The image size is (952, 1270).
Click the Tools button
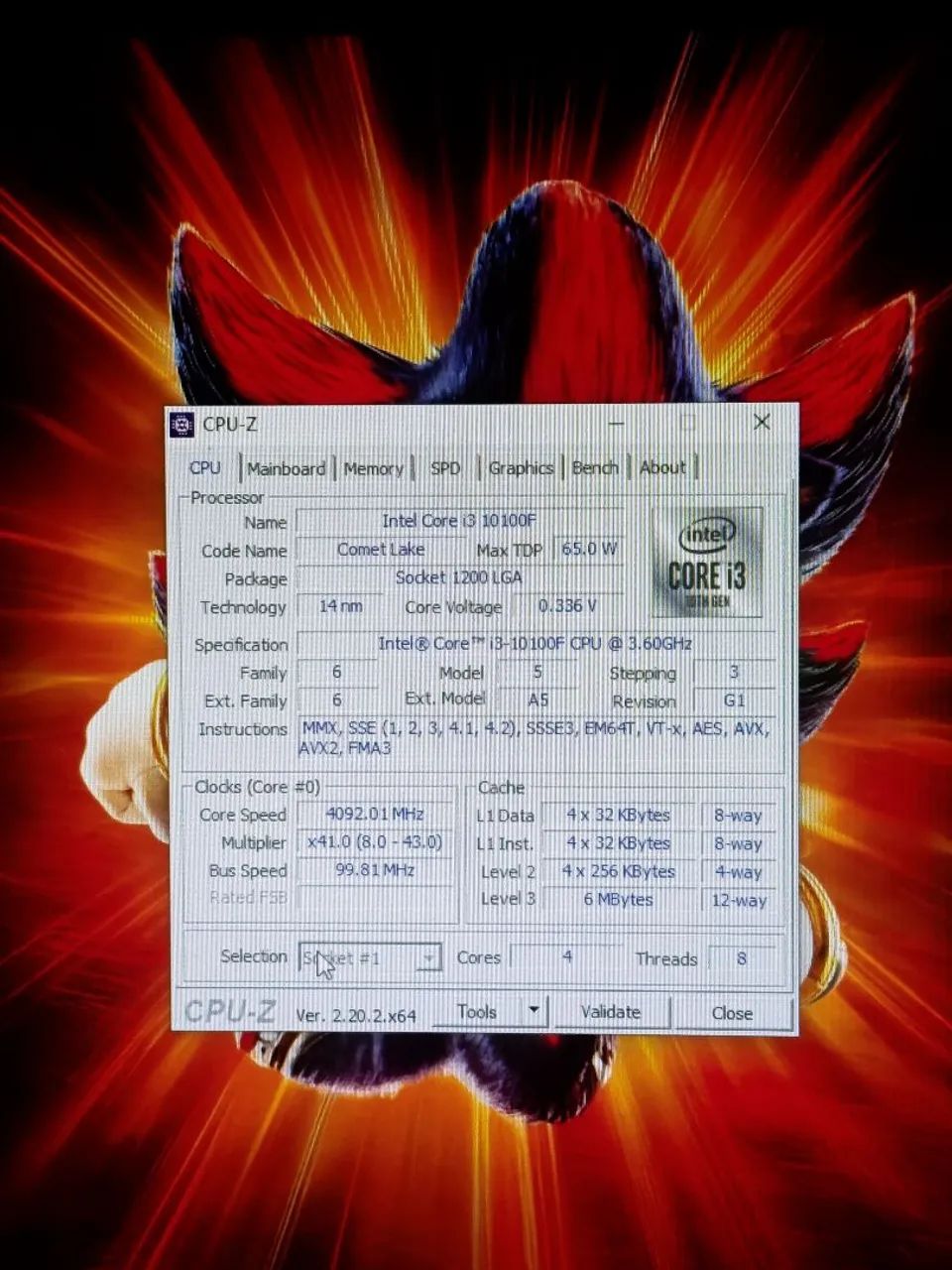477,1011
